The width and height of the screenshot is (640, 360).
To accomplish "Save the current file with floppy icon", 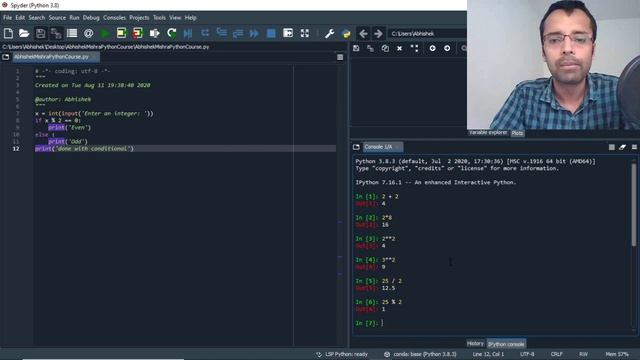I will [40, 33].
